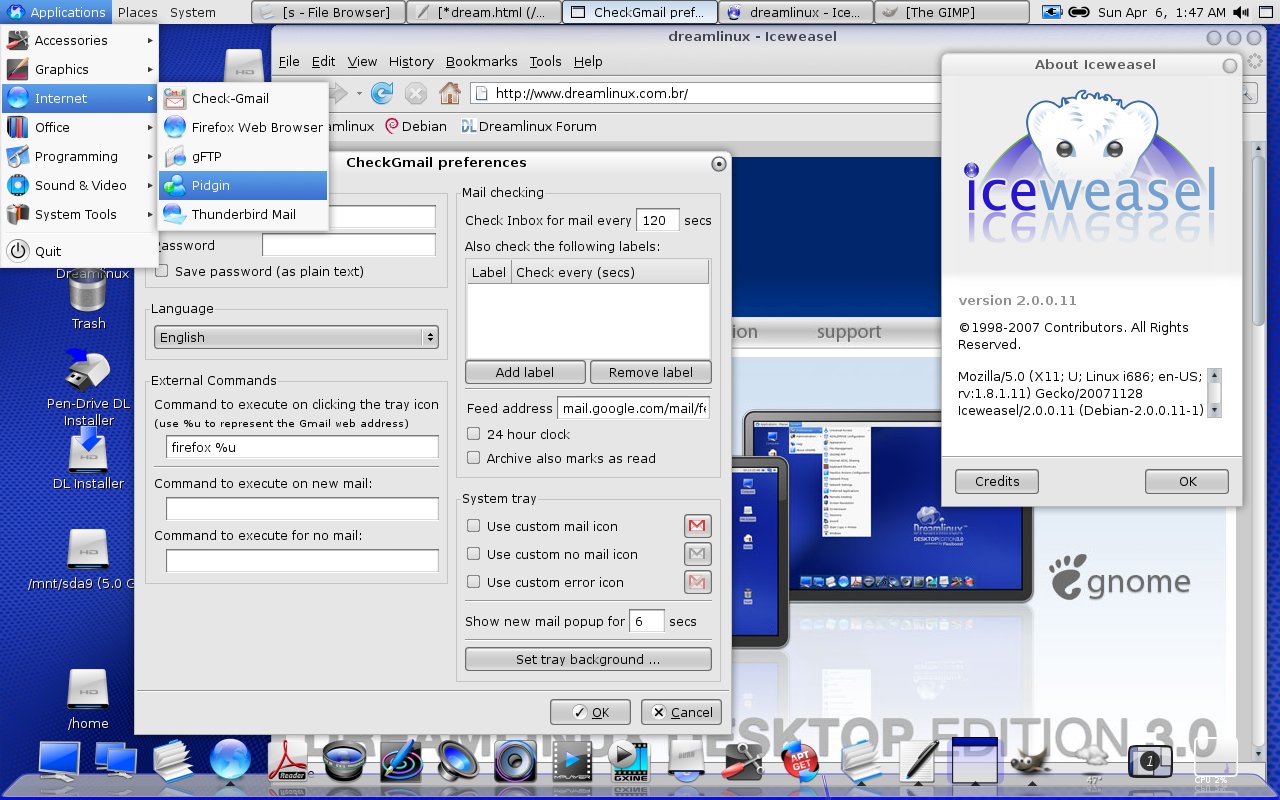The image size is (1280, 800).
Task: Go to the Iceweasel home page icon
Action: point(450,94)
